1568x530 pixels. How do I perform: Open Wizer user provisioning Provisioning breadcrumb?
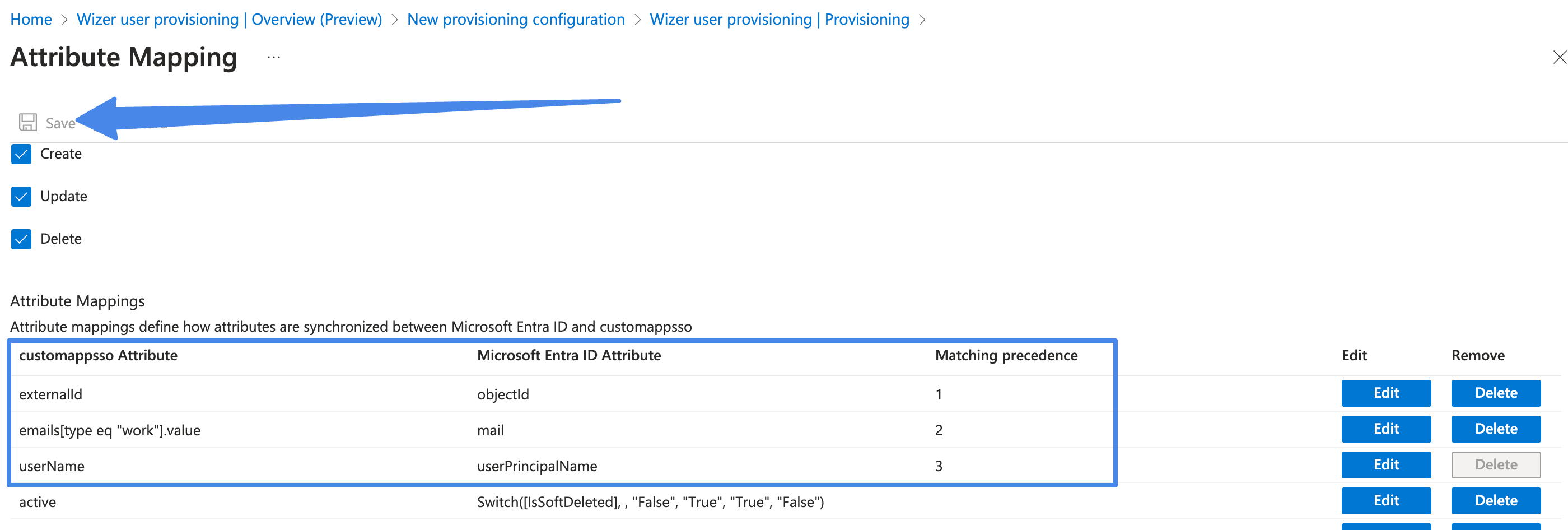(780, 20)
